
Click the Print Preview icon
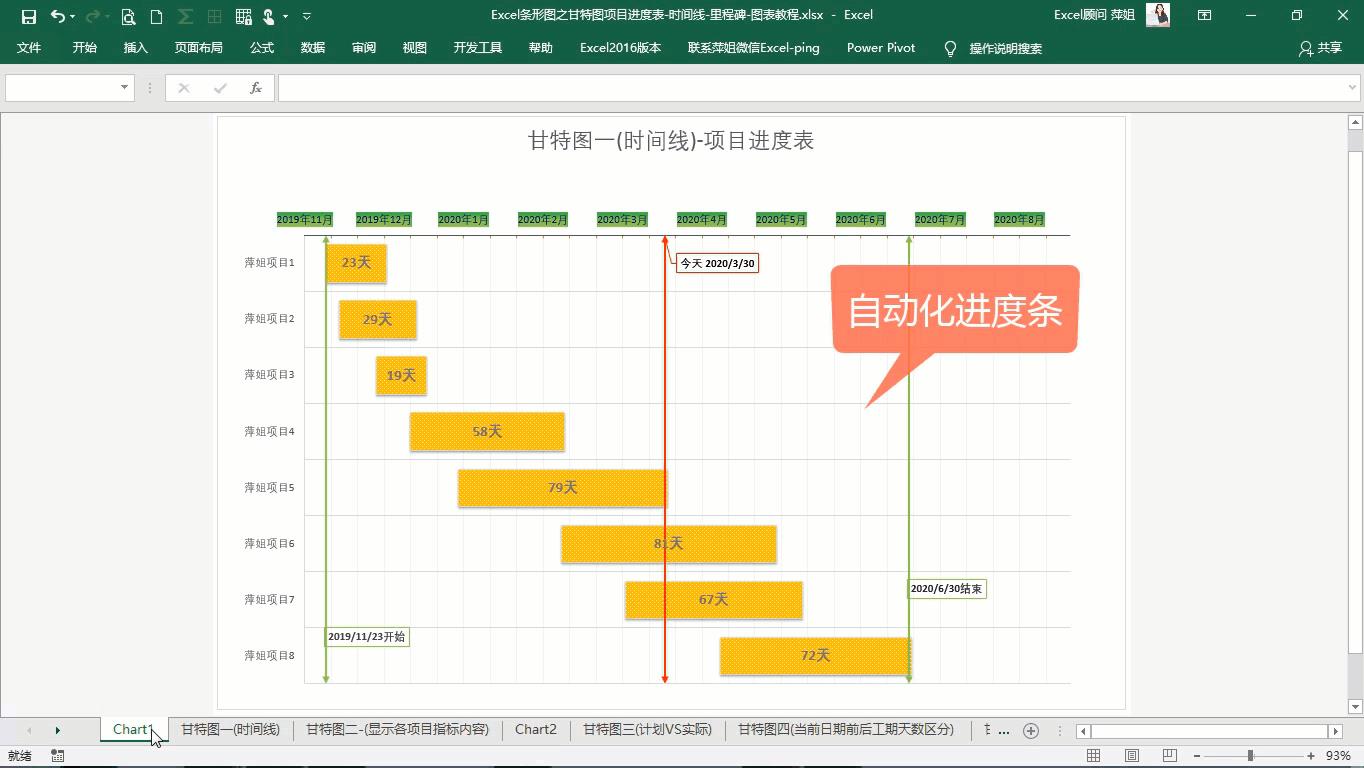[128, 16]
